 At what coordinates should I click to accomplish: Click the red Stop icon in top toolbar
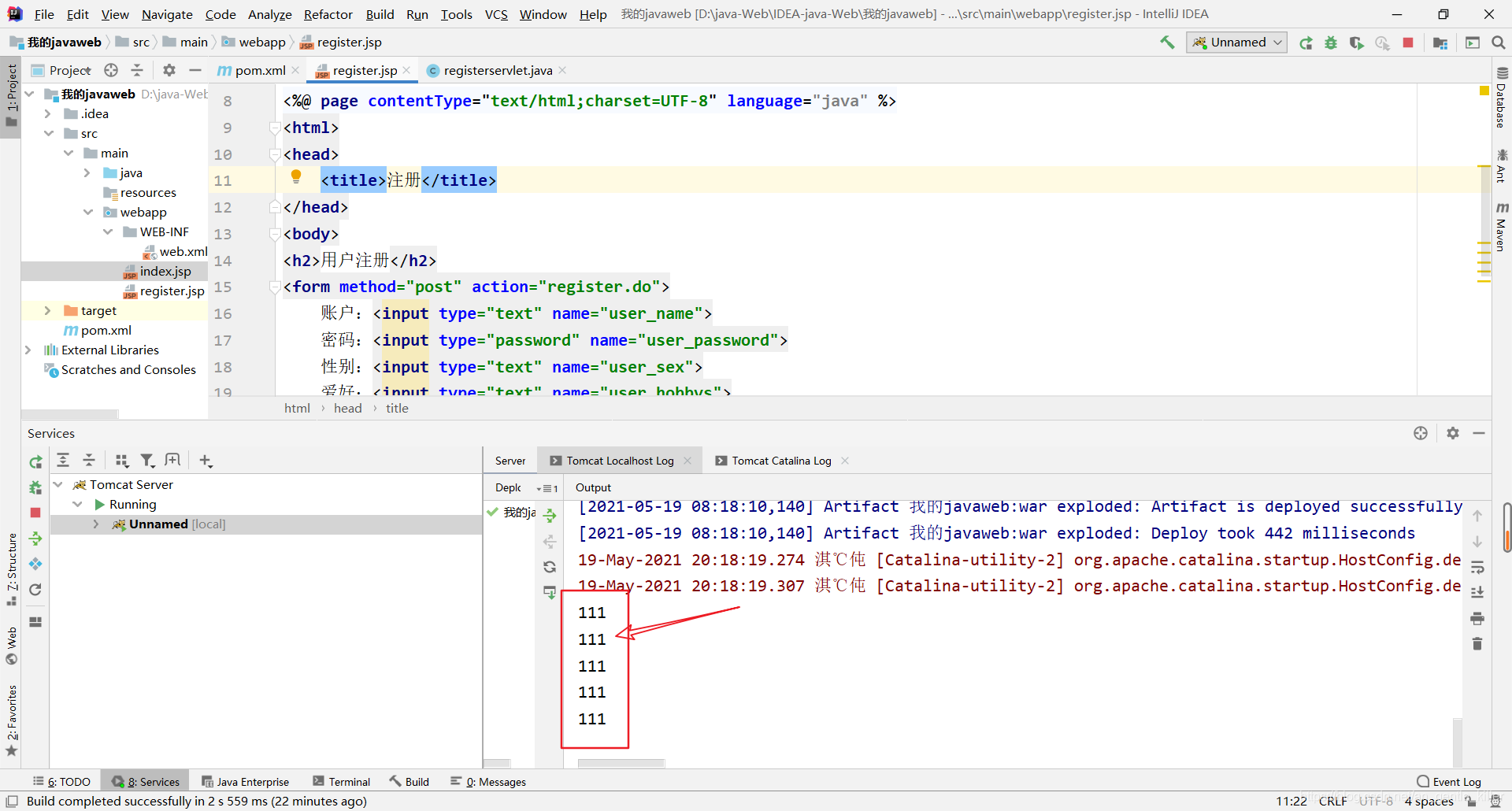click(1408, 43)
